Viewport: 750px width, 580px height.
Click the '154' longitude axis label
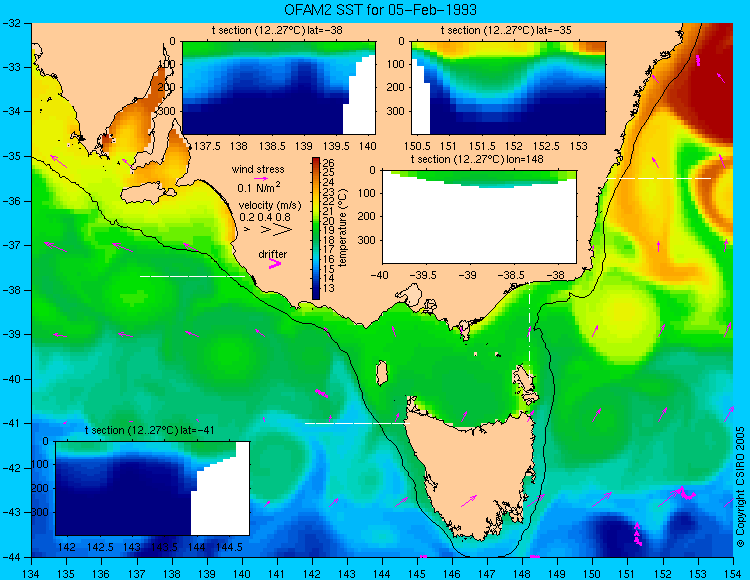coord(733,573)
